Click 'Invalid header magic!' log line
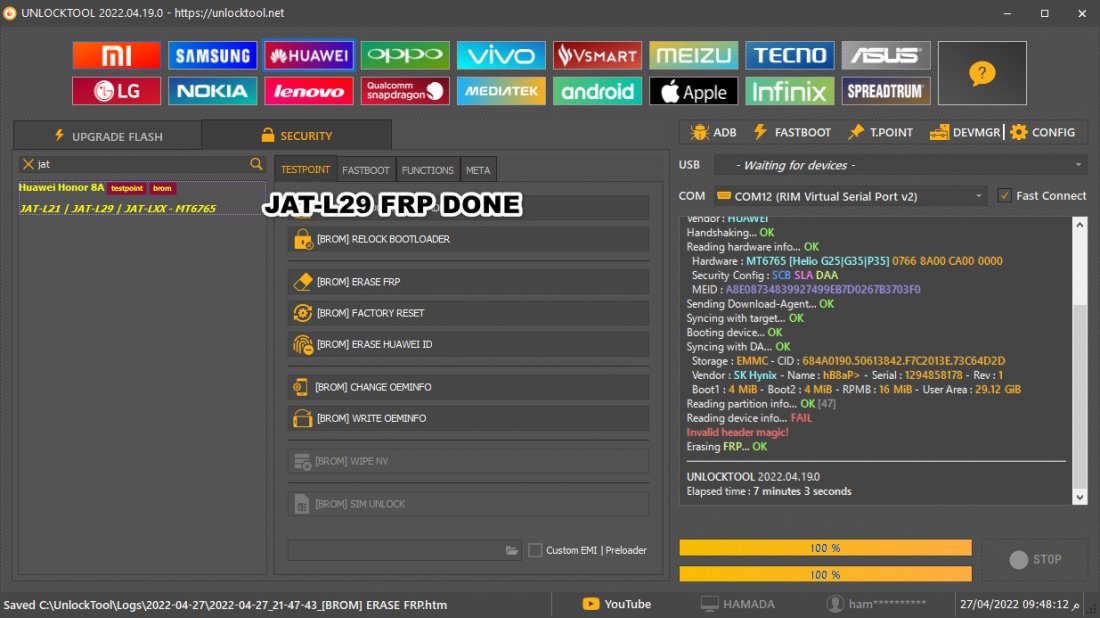 tap(737, 432)
